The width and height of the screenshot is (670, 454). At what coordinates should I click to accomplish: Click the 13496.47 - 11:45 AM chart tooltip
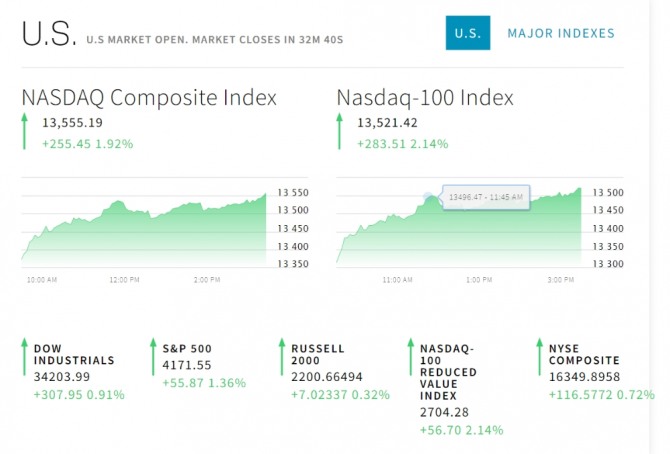click(485, 197)
